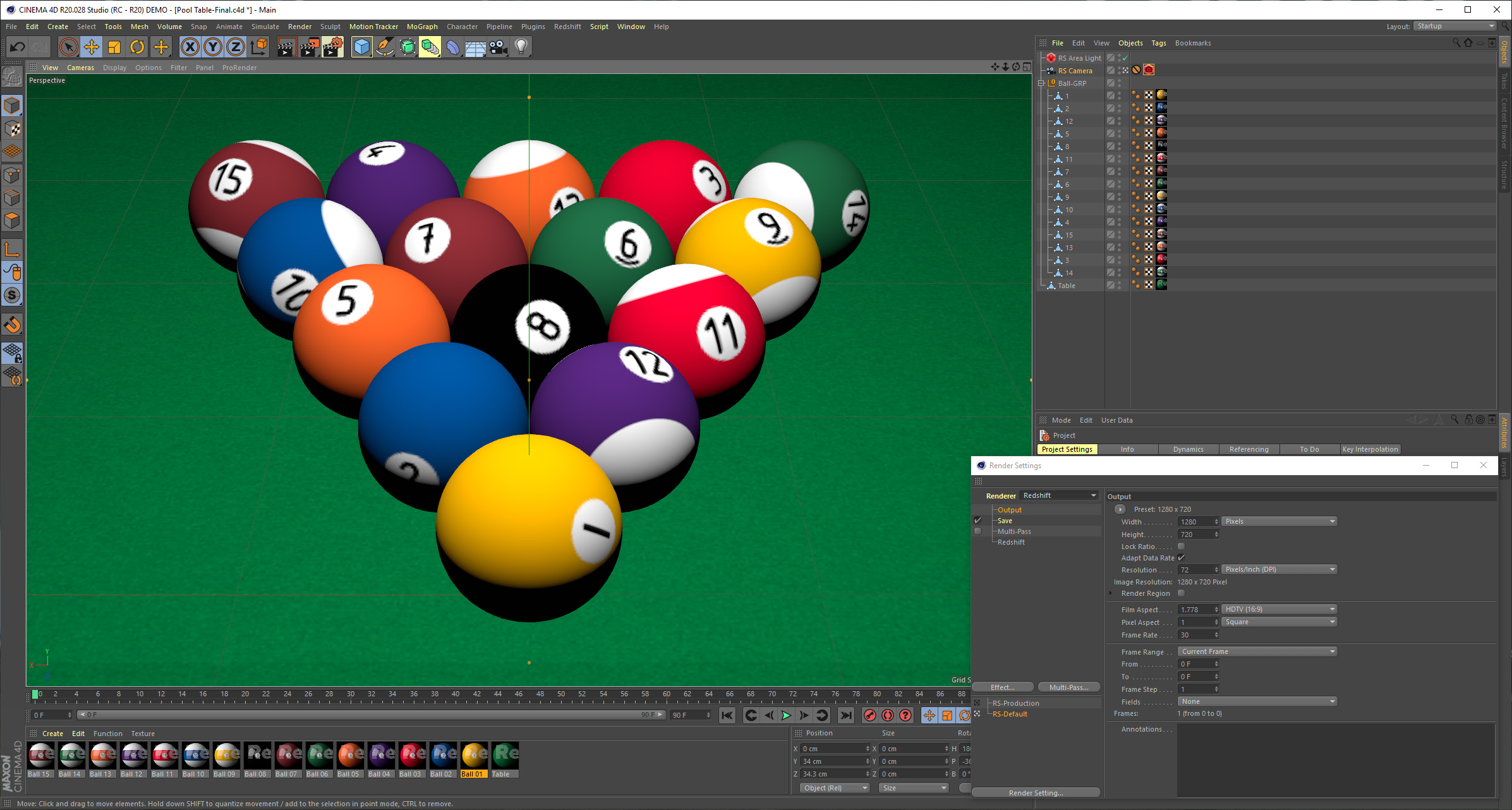Click the Go to End playback button
This screenshot has width=1512, height=810.
(x=846, y=715)
